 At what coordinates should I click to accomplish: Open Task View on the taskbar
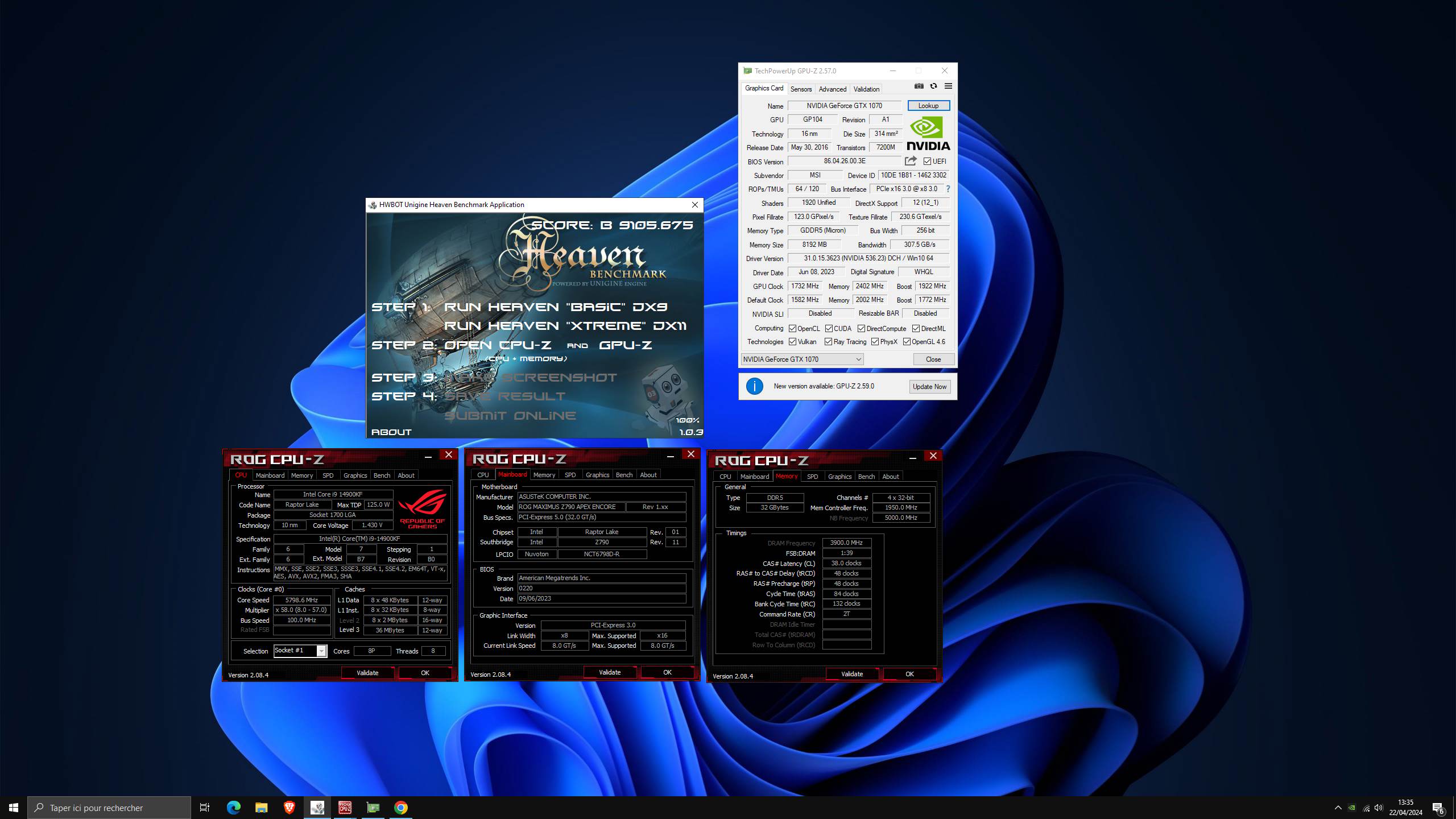tap(205, 808)
